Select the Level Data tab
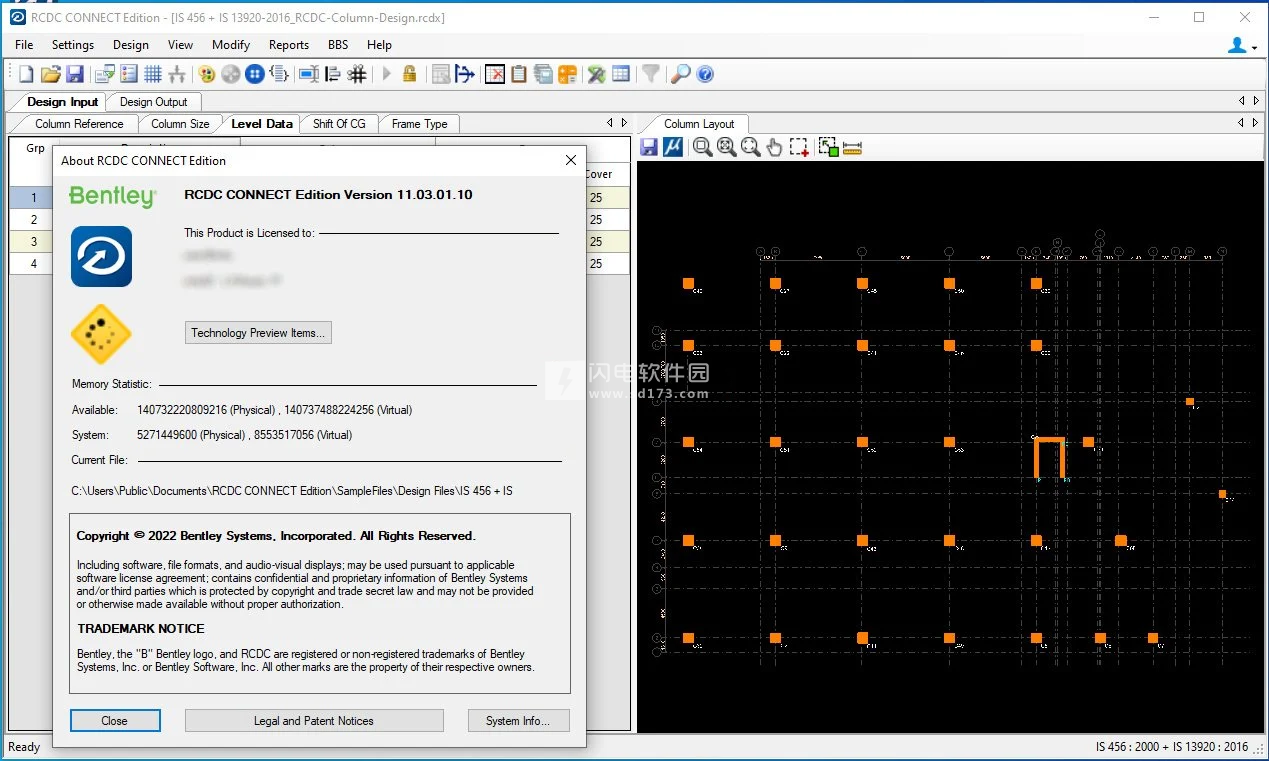This screenshot has height=761, width=1269. pyautogui.click(x=261, y=124)
